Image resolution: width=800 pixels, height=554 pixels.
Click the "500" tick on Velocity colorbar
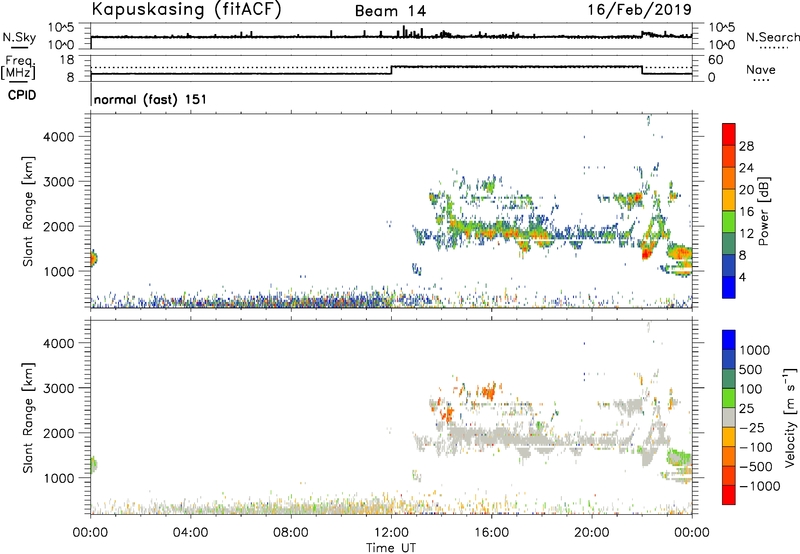[751, 370]
